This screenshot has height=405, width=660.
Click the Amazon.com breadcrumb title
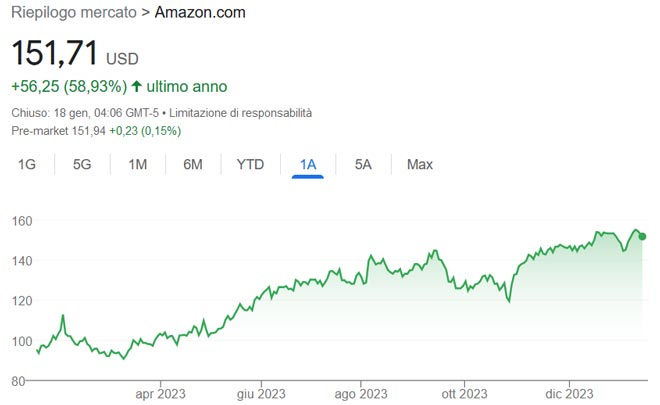[x=200, y=13]
